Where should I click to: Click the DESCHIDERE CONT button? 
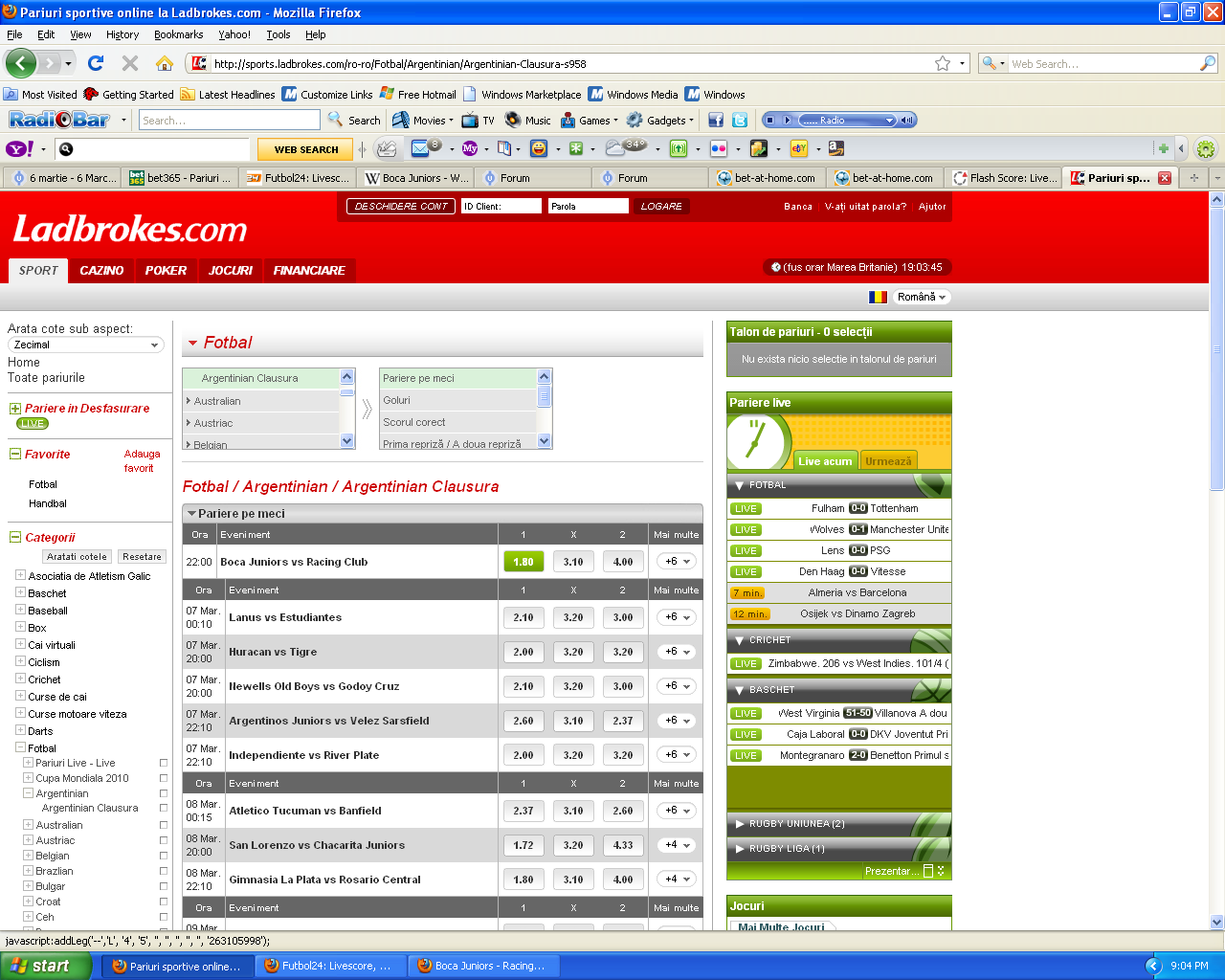tap(401, 206)
